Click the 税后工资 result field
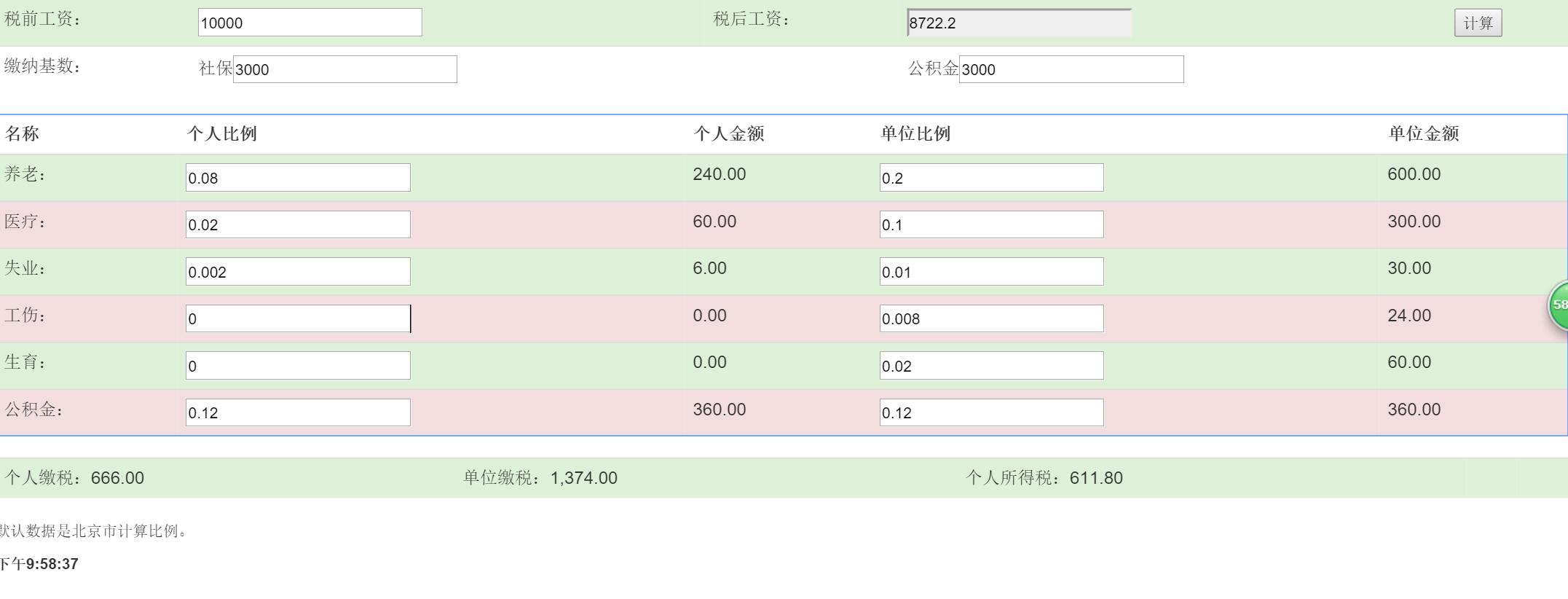This screenshot has height=599, width=1568. [1019, 23]
